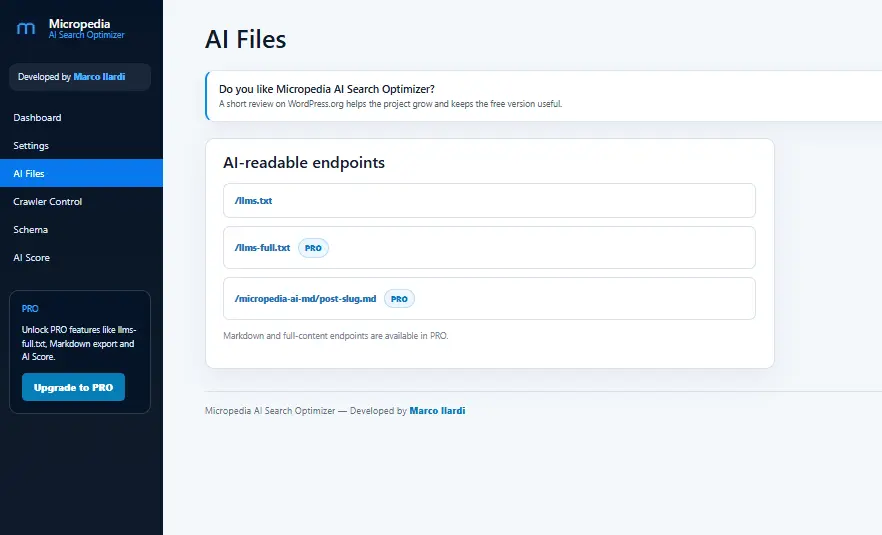This screenshot has width=882, height=535.
Task: Open the AI Score section
Action: point(32,258)
